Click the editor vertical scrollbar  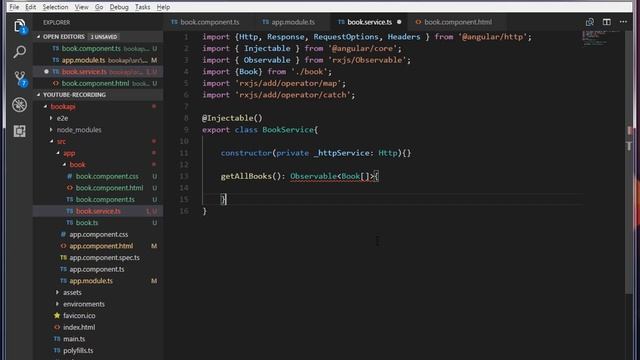point(629,161)
